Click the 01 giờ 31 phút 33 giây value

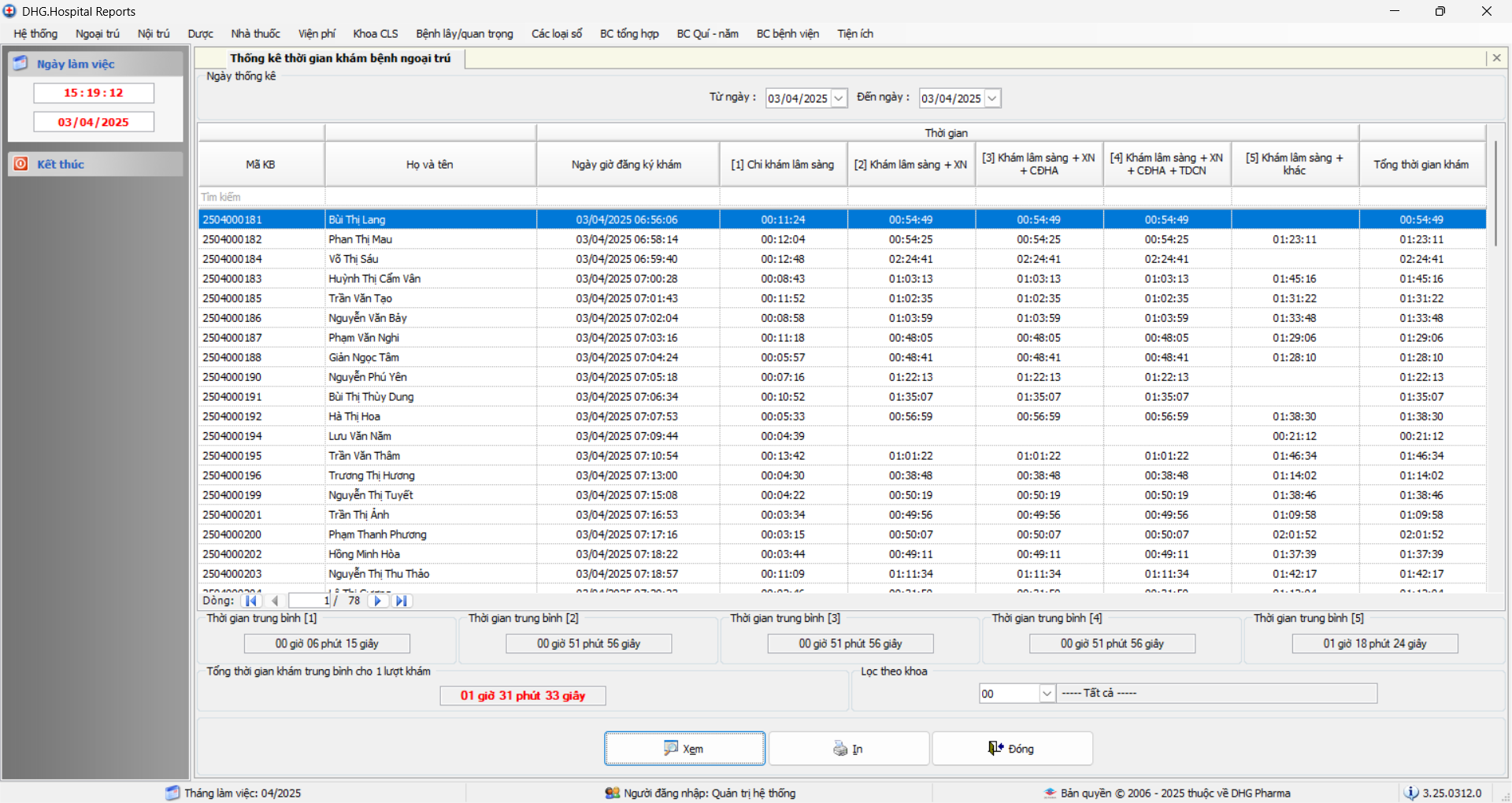[x=523, y=696]
